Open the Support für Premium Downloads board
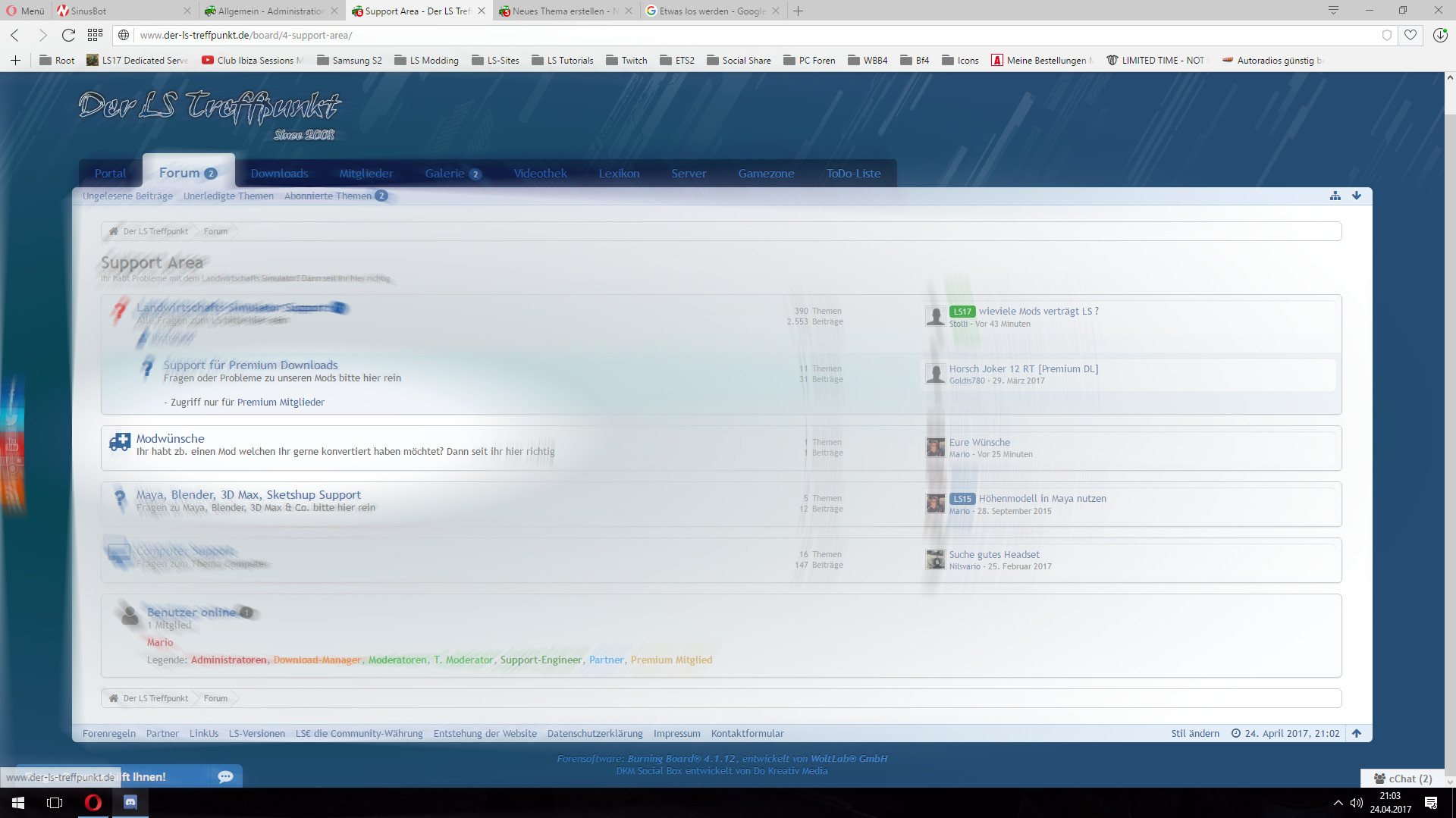 pyautogui.click(x=250, y=365)
